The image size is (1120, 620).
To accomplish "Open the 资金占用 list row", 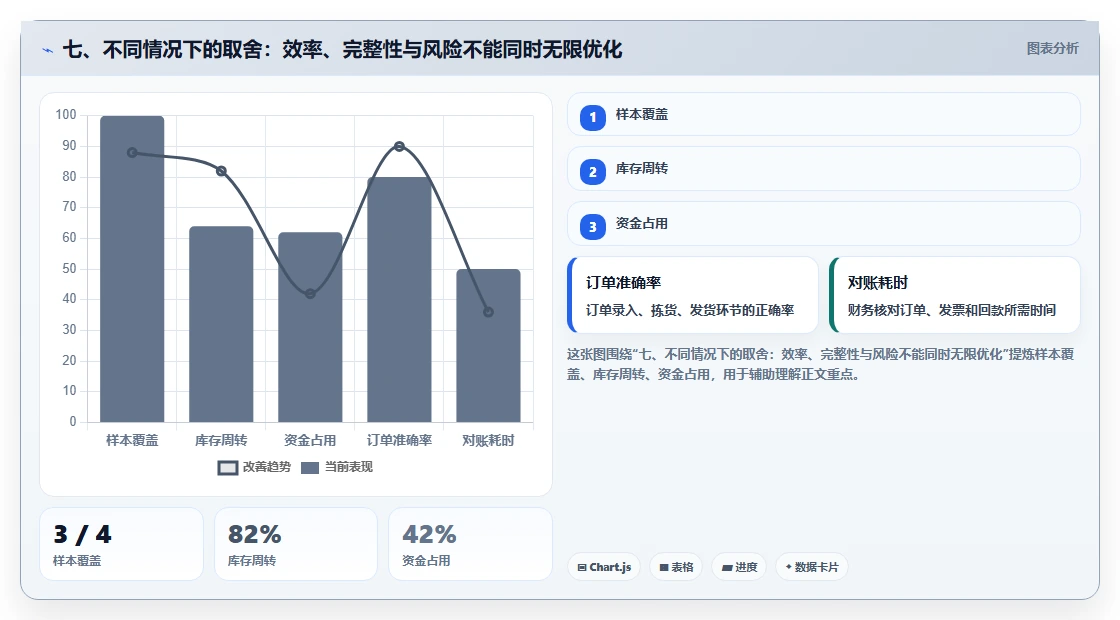I will pyautogui.click(x=824, y=224).
